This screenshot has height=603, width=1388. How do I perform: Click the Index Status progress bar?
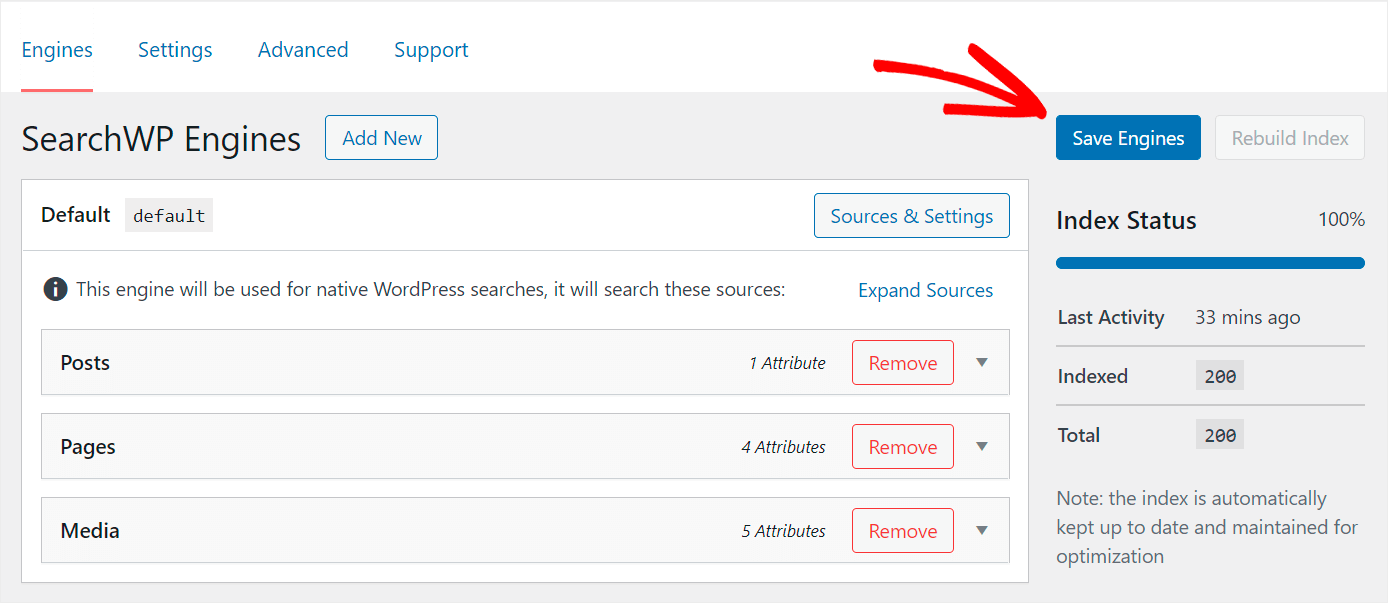coord(1210,263)
